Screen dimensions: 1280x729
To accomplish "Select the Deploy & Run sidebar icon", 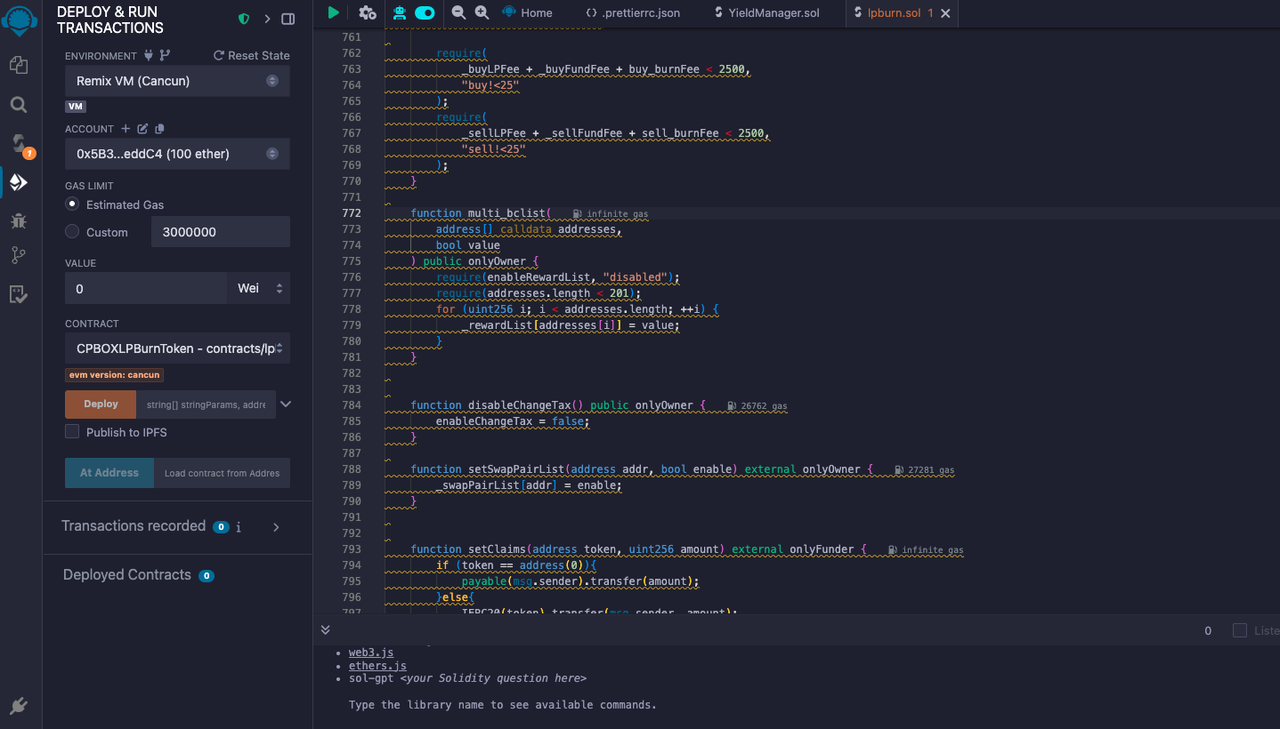I will 18,182.
